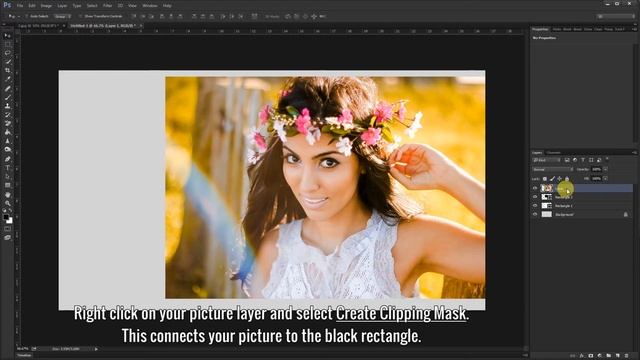
Task: Open the layer Kind filter dropdown
Action: pos(546,160)
